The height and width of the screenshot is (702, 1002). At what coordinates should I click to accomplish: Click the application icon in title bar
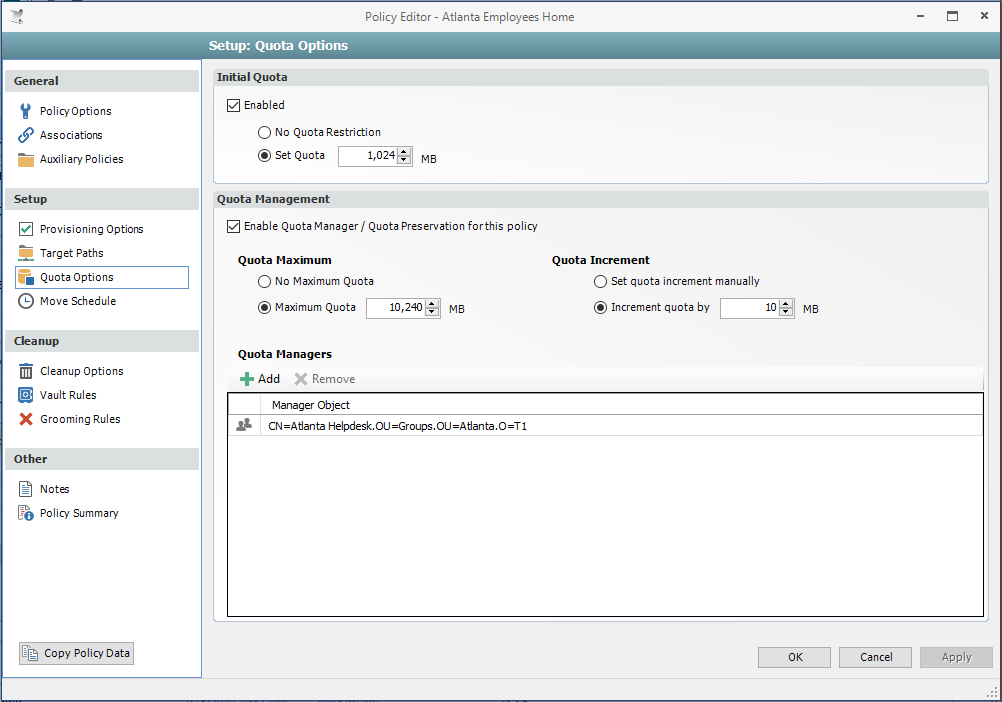click(17, 17)
